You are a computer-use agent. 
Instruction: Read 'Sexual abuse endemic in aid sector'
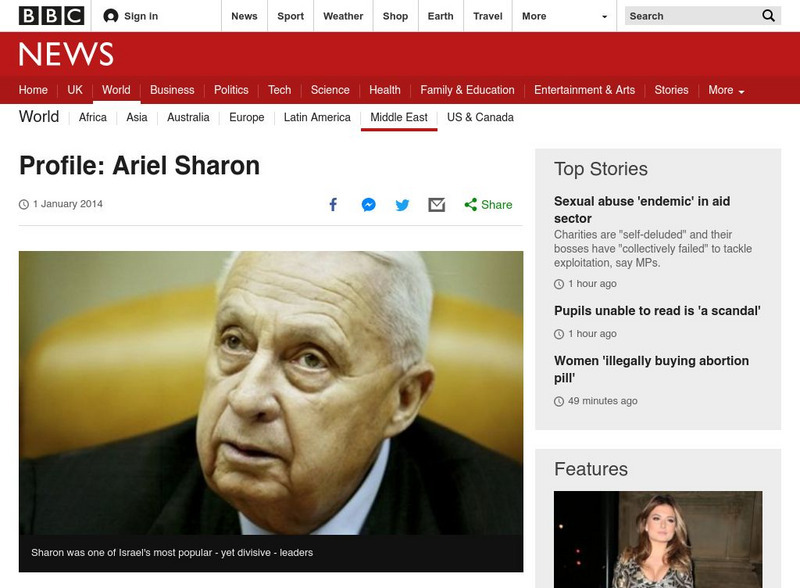[x=642, y=210]
